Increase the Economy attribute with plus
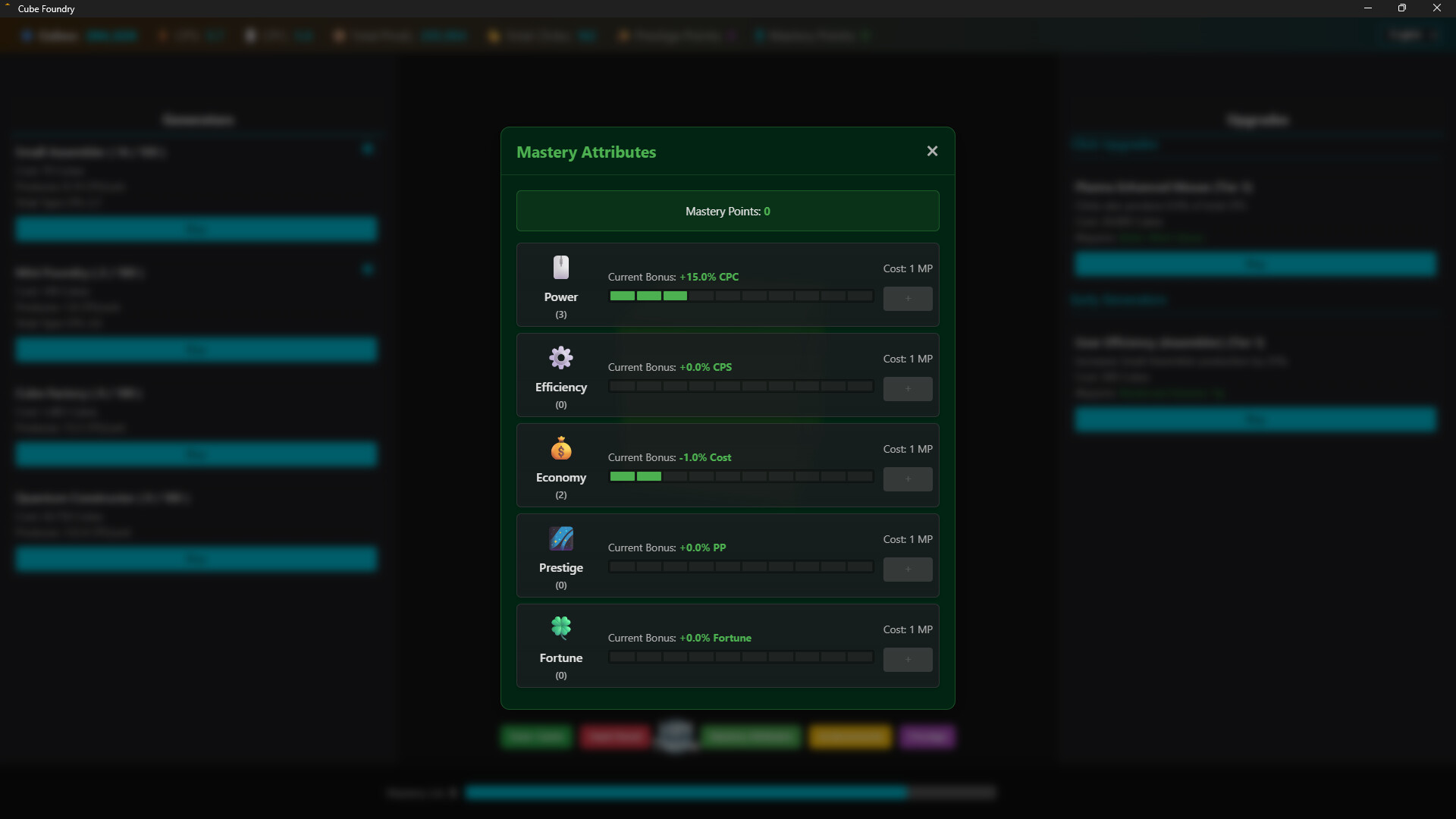This screenshot has width=1456, height=819. click(x=907, y=479)
